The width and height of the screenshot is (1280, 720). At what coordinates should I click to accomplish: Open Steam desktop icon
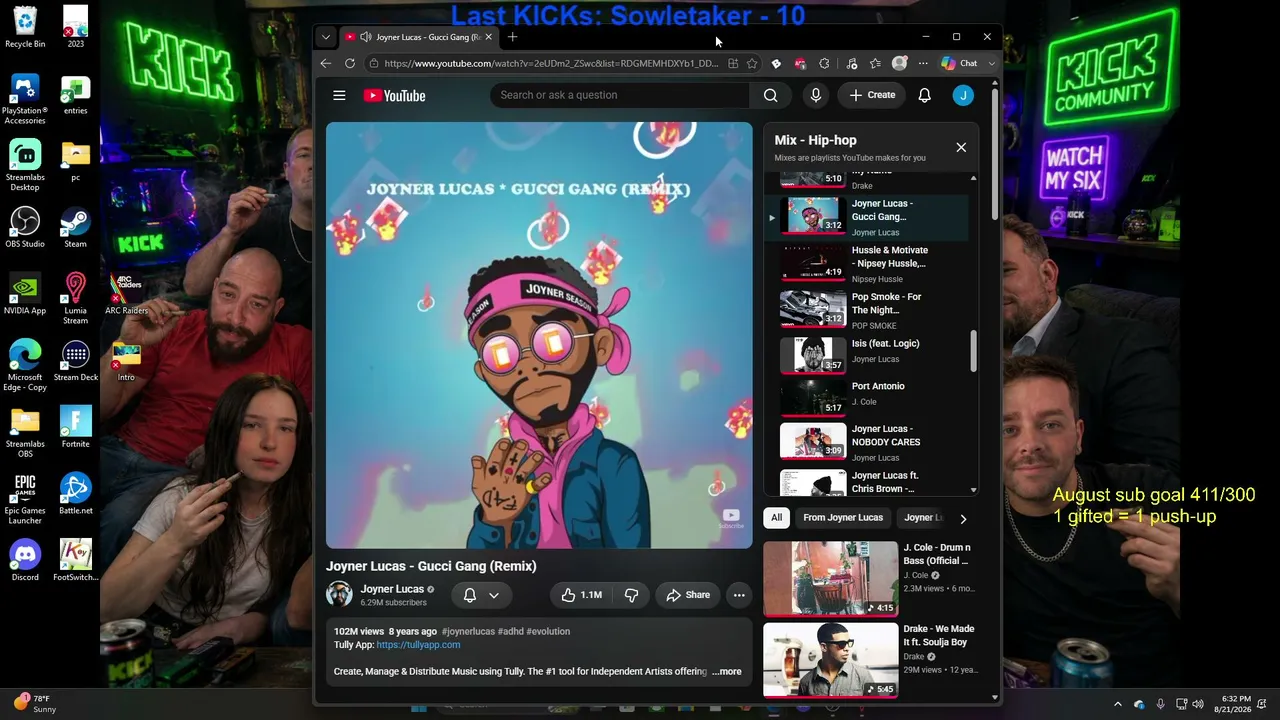pos(75,227)
